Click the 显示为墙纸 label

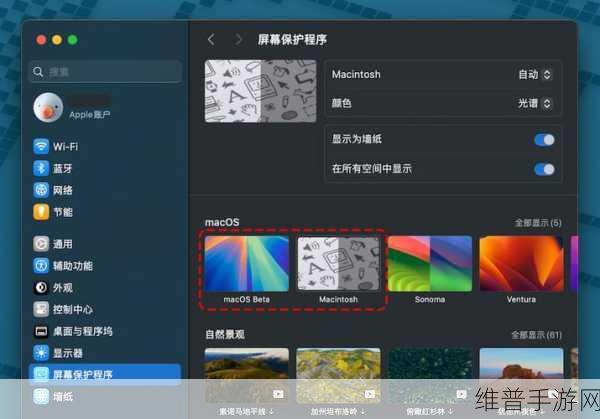click(357, 139)
